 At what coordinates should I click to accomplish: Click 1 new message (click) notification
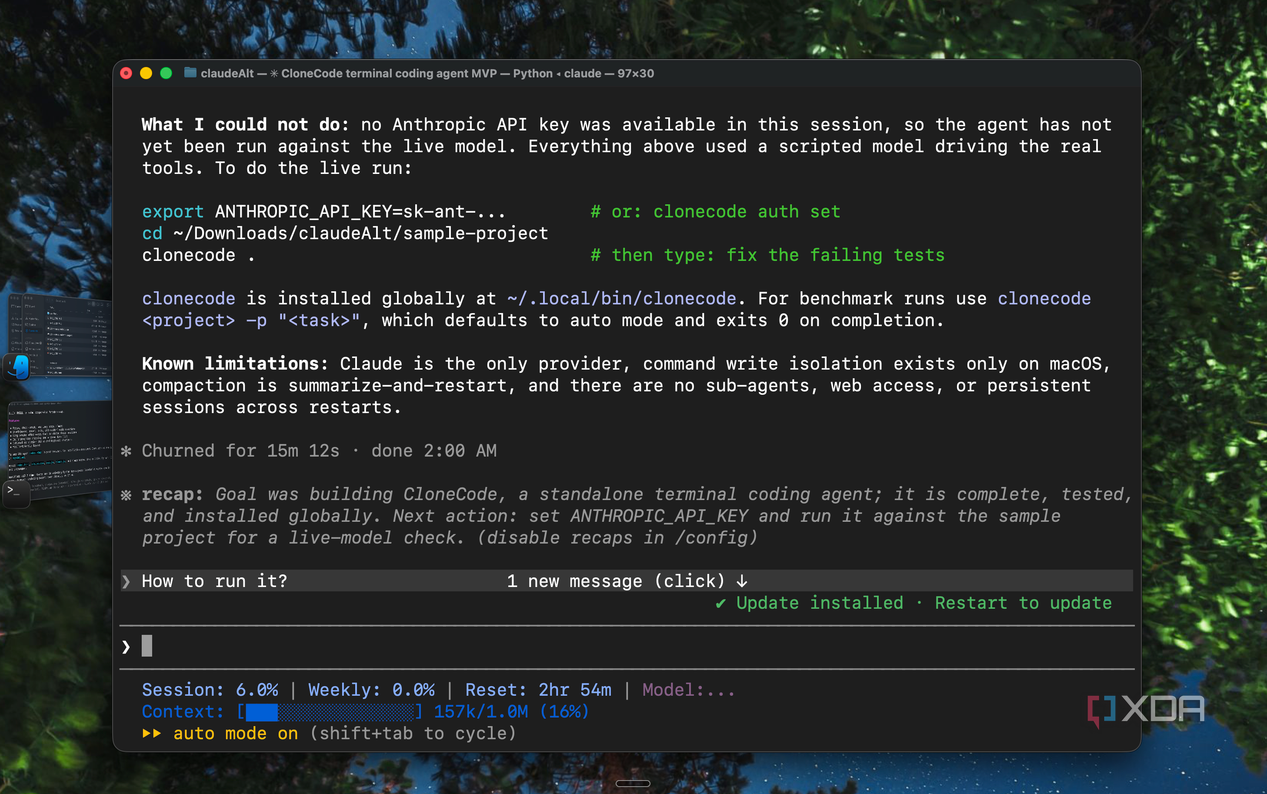pyautogui.click(x=616, y=581)
